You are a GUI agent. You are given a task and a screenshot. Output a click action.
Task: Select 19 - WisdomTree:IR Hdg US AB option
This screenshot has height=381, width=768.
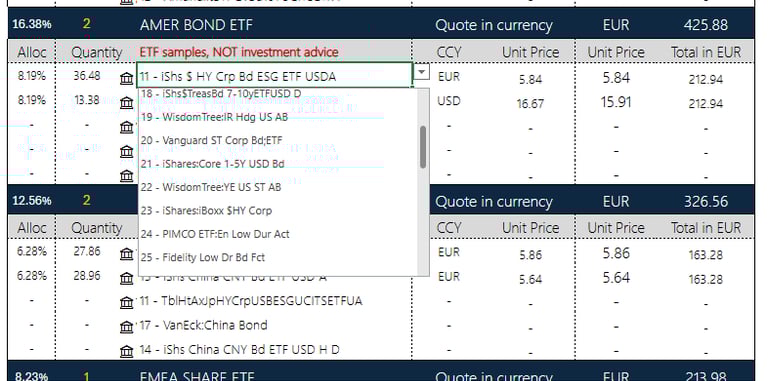(214, 118)
